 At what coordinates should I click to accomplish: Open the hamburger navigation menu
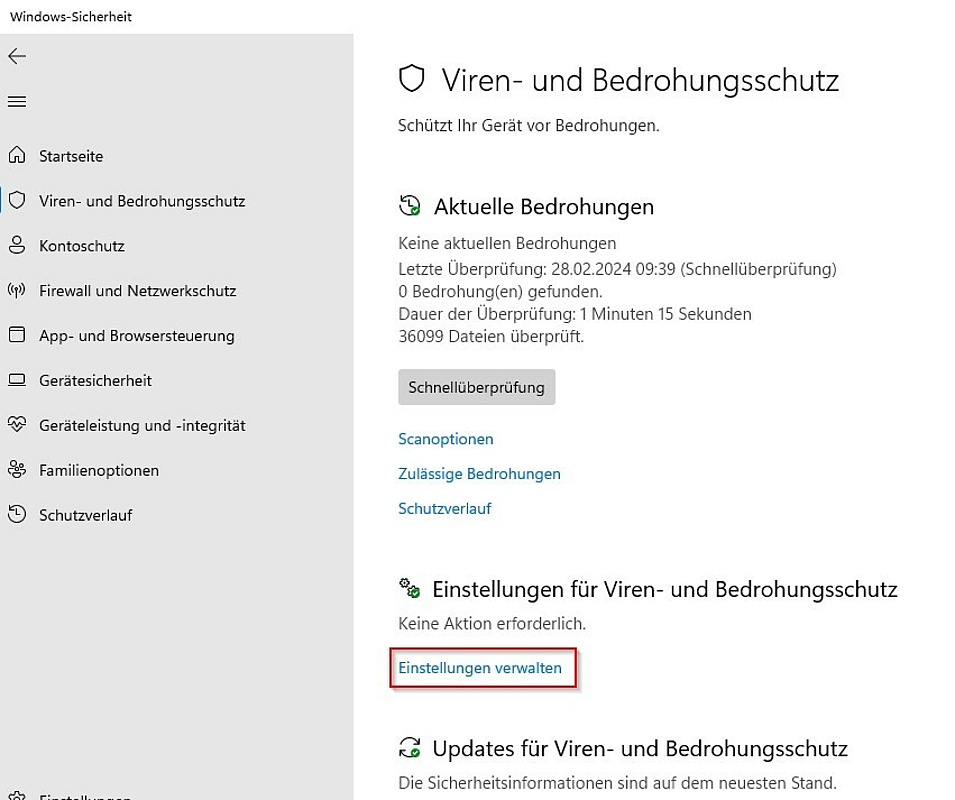pyautogui.click(x=17, y=101)
